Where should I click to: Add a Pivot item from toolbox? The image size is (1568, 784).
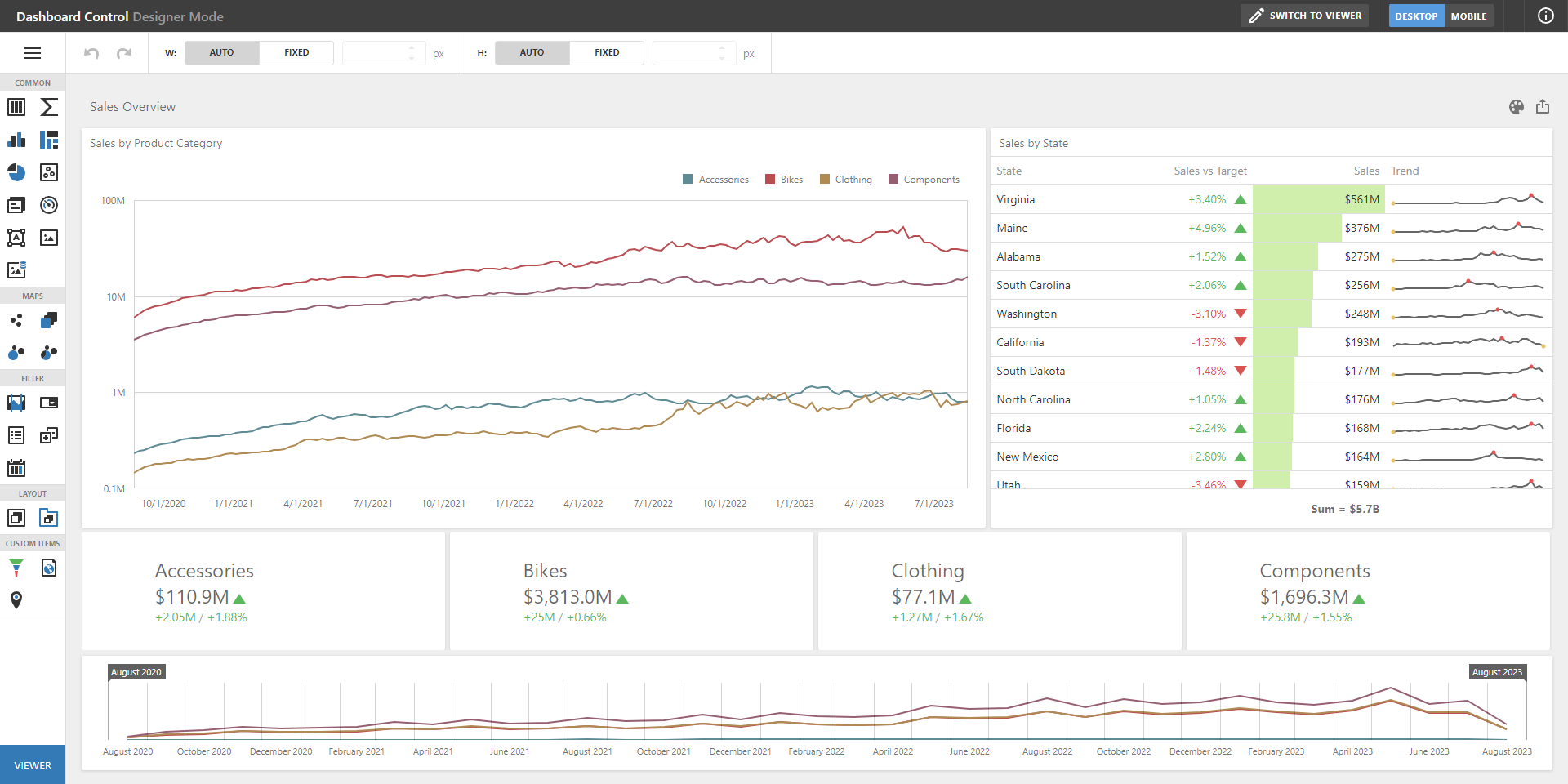(49, 107)
